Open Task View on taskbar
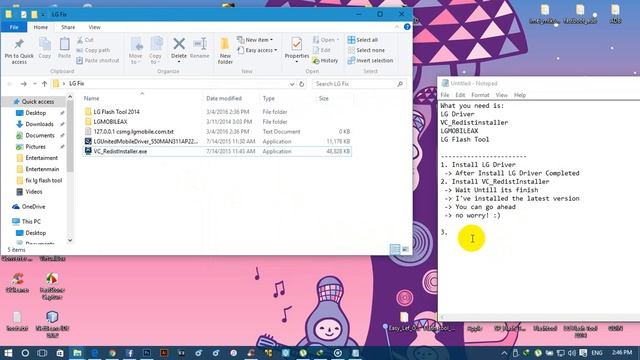The image size is (640, 360). tap(42, 353)
